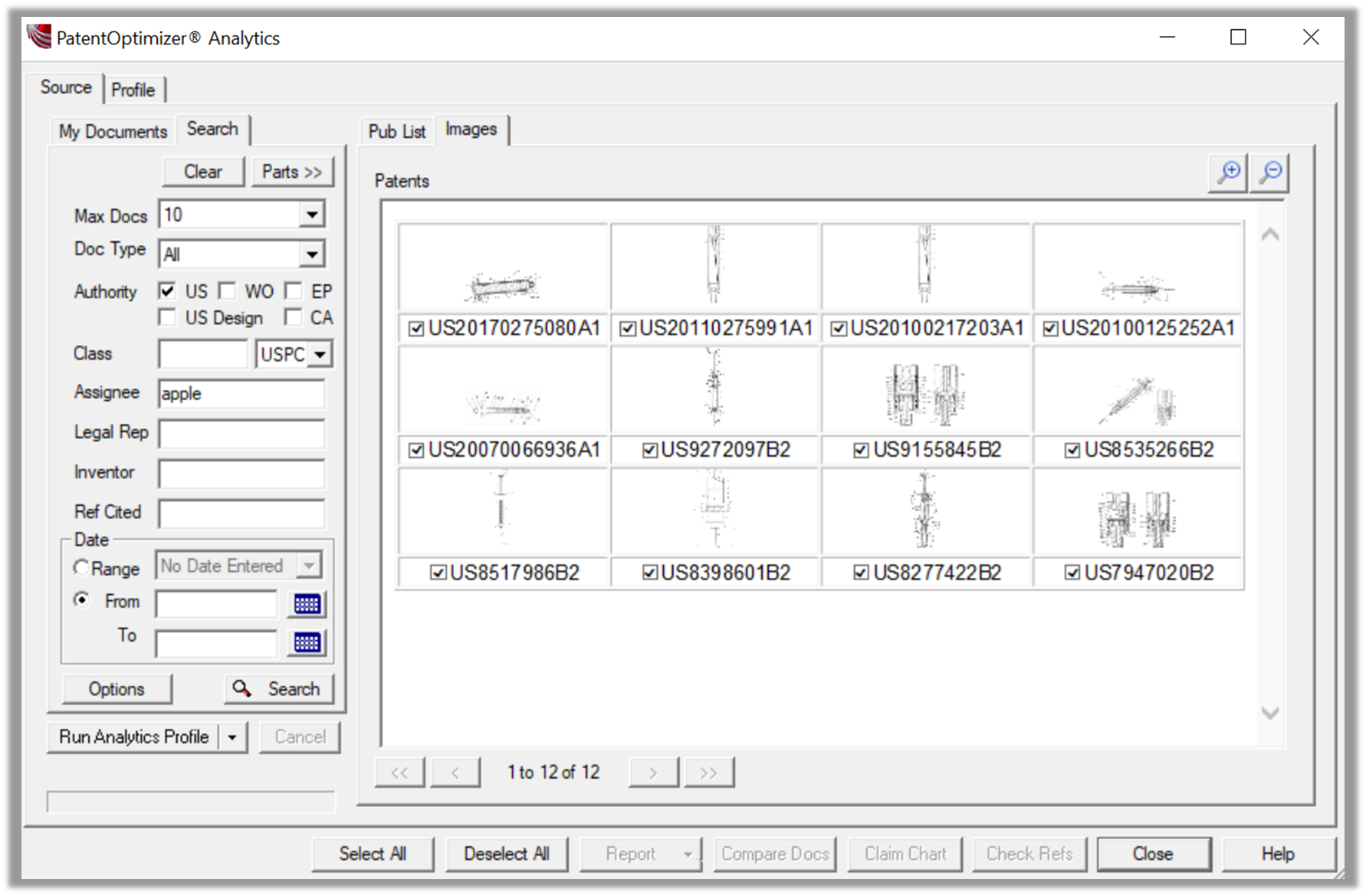
Task: Go to last page of results
Action: (x=709, y=773)
